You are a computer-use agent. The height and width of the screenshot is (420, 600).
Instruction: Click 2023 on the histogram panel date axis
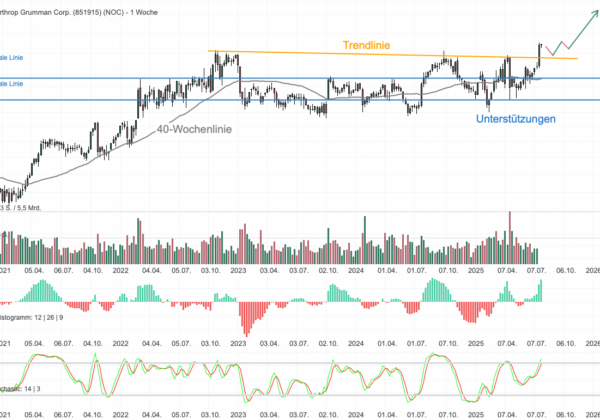click(x=238, y=343)
